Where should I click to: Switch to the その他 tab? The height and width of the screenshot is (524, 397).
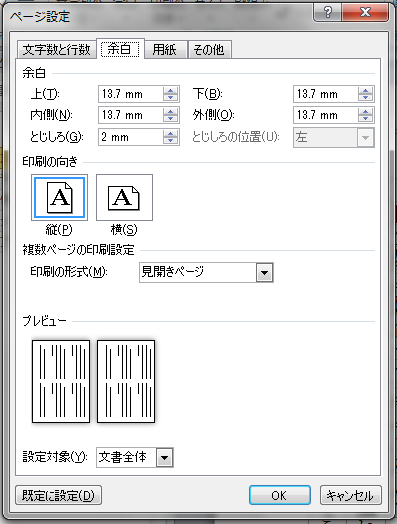209,49
